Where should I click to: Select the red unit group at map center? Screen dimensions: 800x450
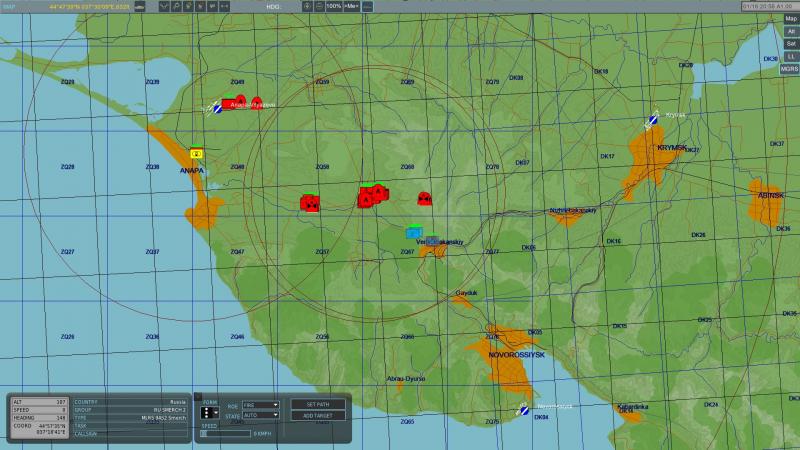pos(373,195)
